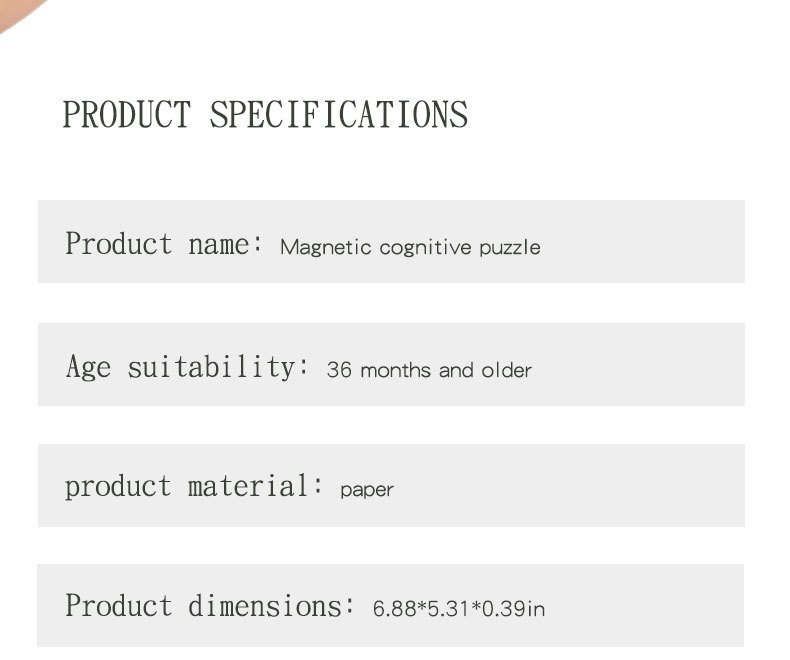The image size is (790, 660).
Task: Click the 'paper' material value
Action: pyautogui.click(x=367, y=490)
